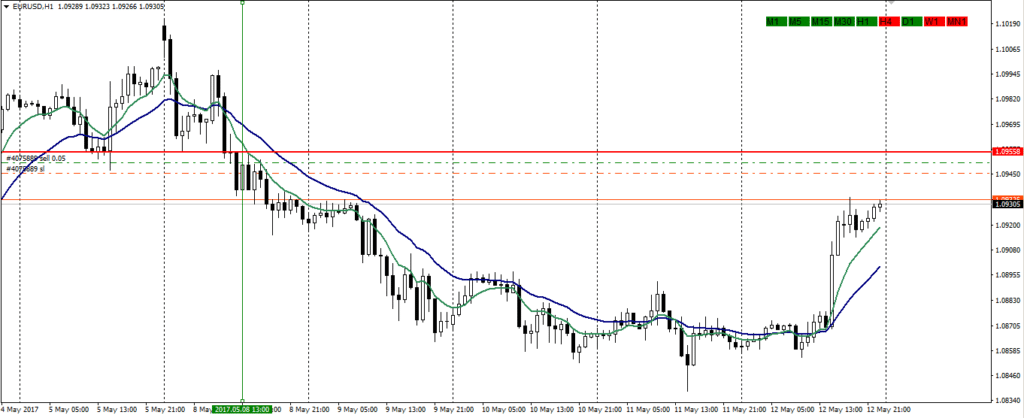This screenshot has width=1024, height=418.
Task: Switch to the M30 timeframe box
Action: (x=844, y=21)
